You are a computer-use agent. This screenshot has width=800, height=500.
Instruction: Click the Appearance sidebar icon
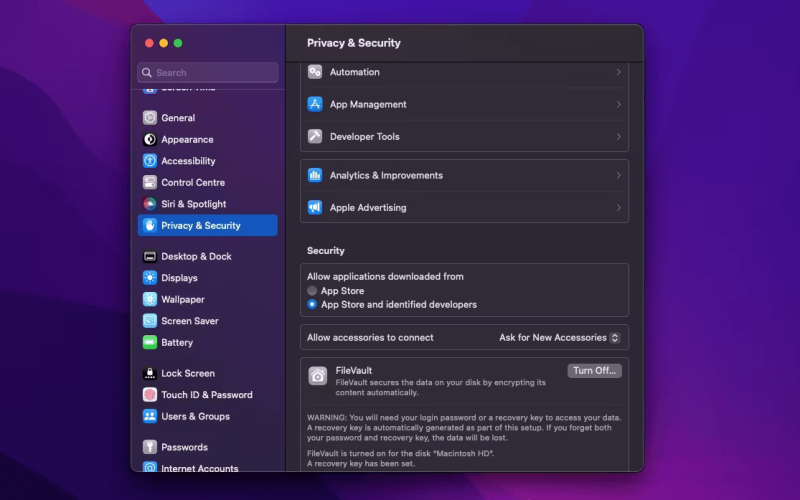149,139
